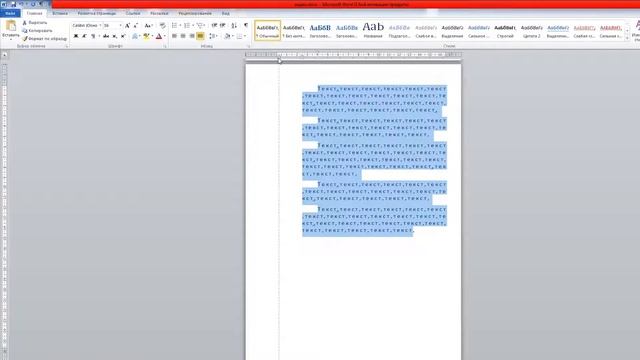Open the line spacing dropdown
This screenshot has height=360, width=640.
(x=213, y=36)
